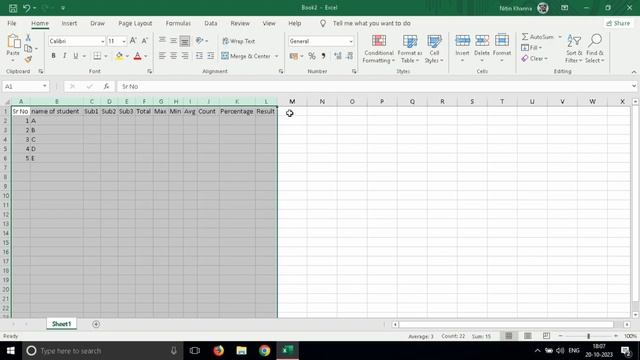Click Increase Decimal icon

[x=338, y=56]
